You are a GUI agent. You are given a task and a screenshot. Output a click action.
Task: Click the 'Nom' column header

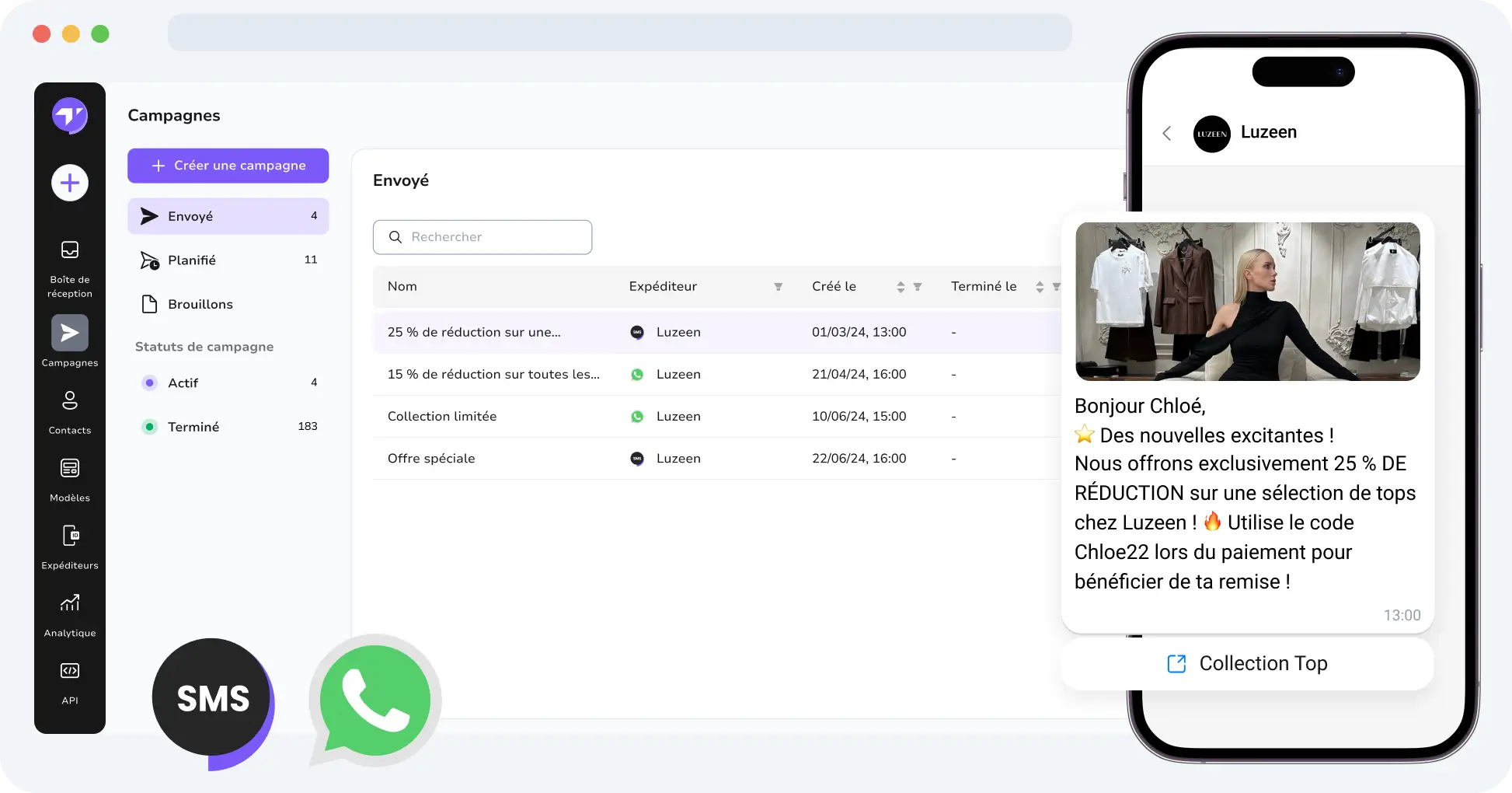[402, 287]
